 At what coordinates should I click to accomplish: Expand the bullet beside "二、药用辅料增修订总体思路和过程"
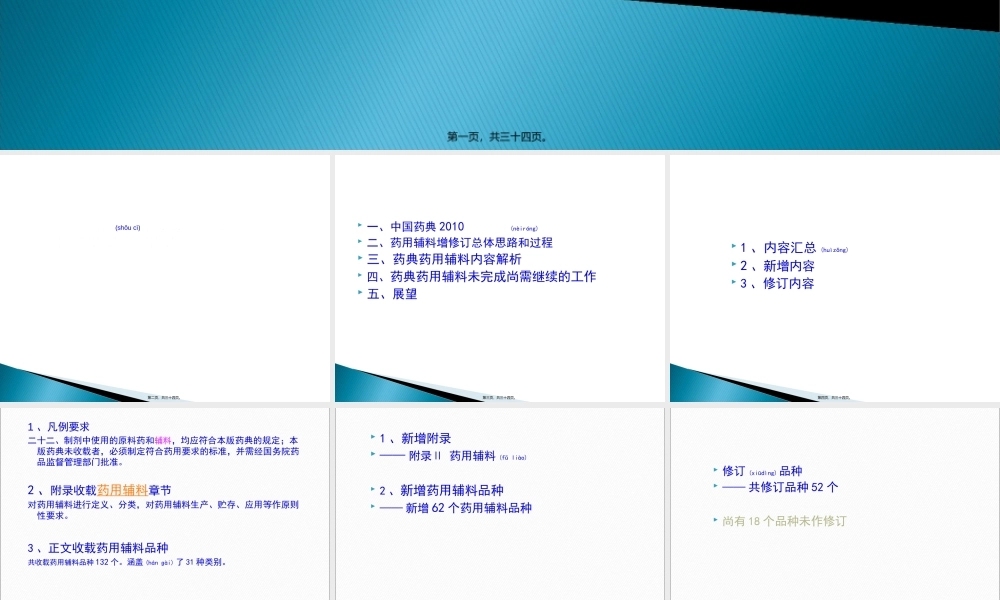pyautogui.click(x=361, y=241)
